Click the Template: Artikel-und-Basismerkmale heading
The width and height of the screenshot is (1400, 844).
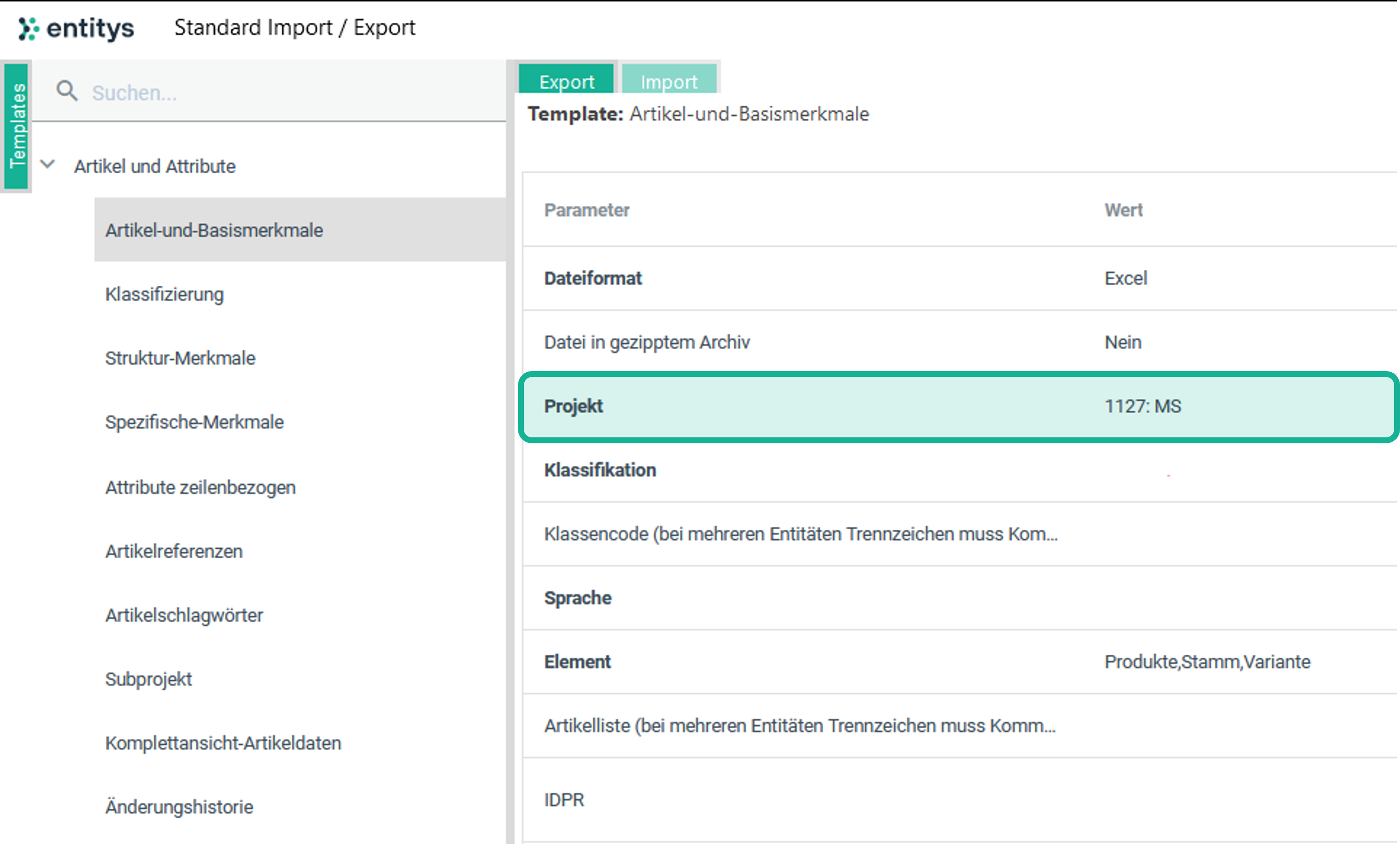click(698, 114)
